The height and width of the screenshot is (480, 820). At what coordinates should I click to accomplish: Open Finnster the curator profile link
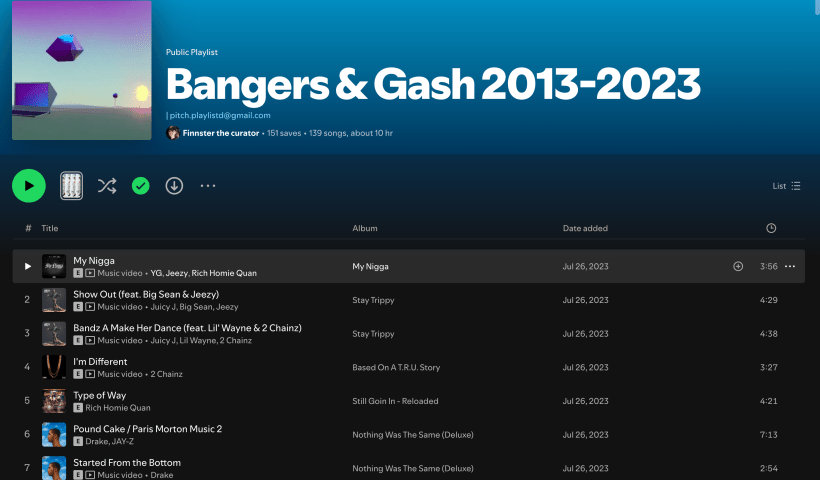click(221, 133)
